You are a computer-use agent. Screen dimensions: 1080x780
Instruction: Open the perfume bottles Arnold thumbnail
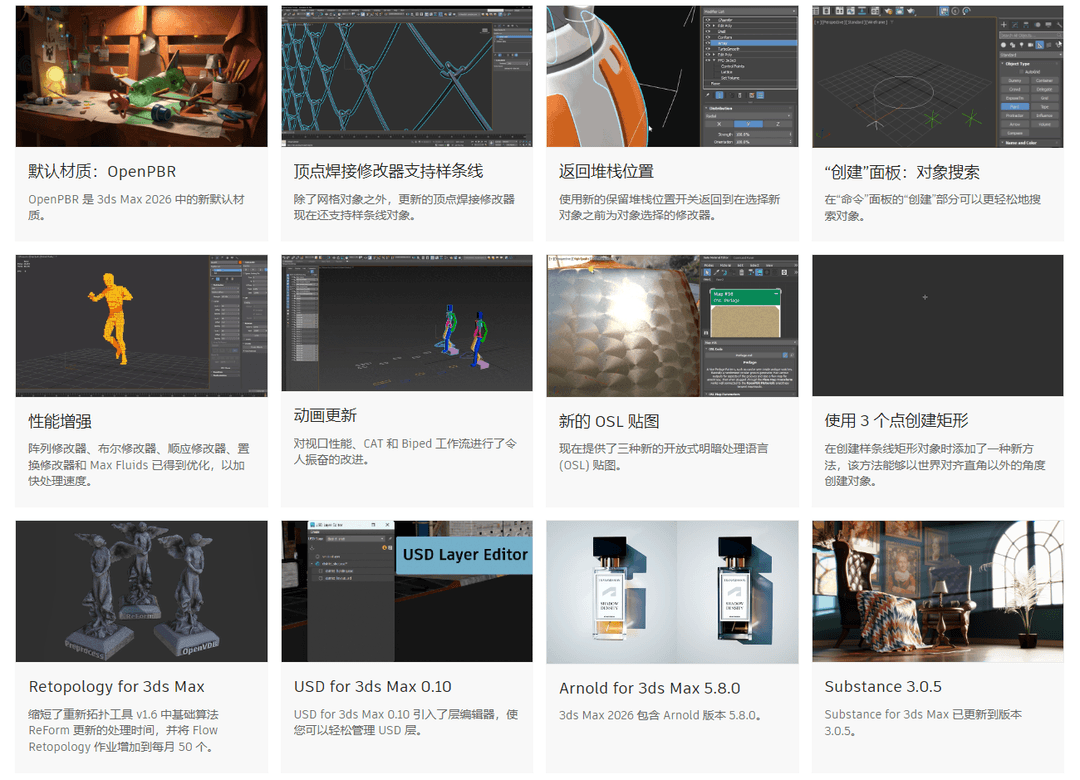tap(672, 592)
